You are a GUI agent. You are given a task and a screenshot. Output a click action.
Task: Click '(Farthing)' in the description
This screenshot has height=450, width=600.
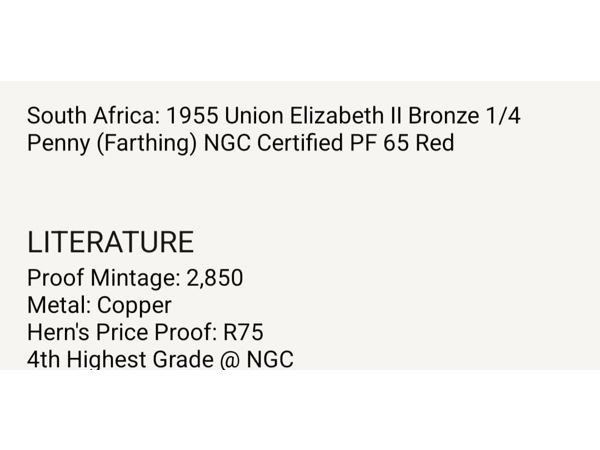tap(147, 143)
